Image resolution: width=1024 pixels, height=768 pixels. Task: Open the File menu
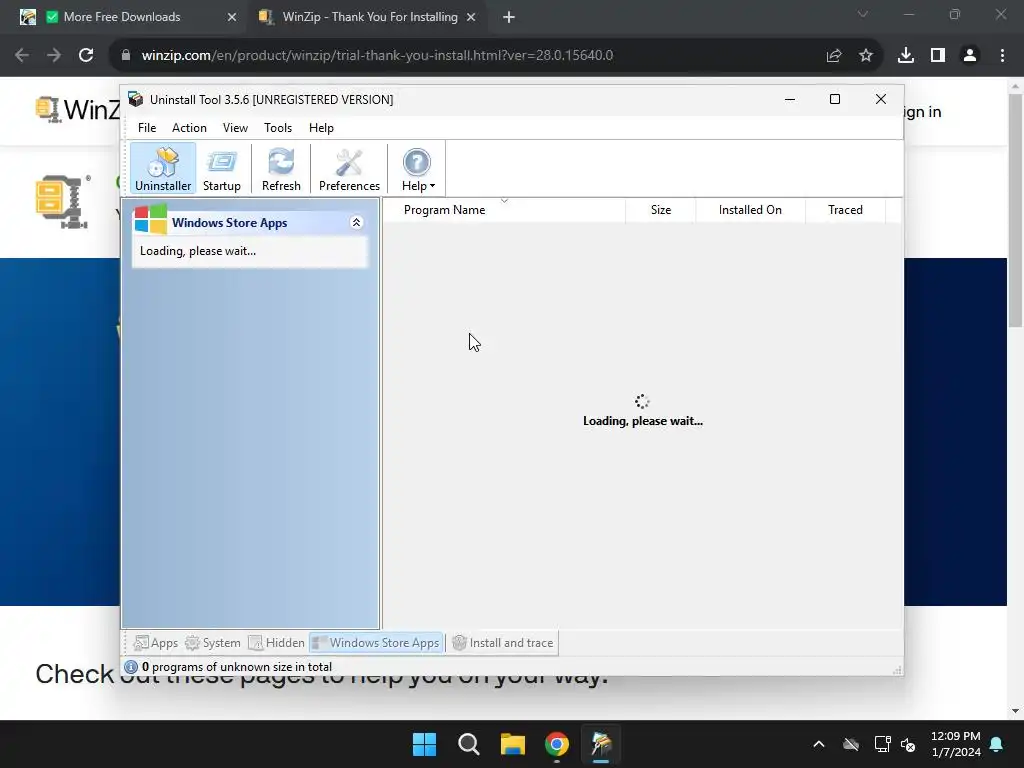click(147, 128)
